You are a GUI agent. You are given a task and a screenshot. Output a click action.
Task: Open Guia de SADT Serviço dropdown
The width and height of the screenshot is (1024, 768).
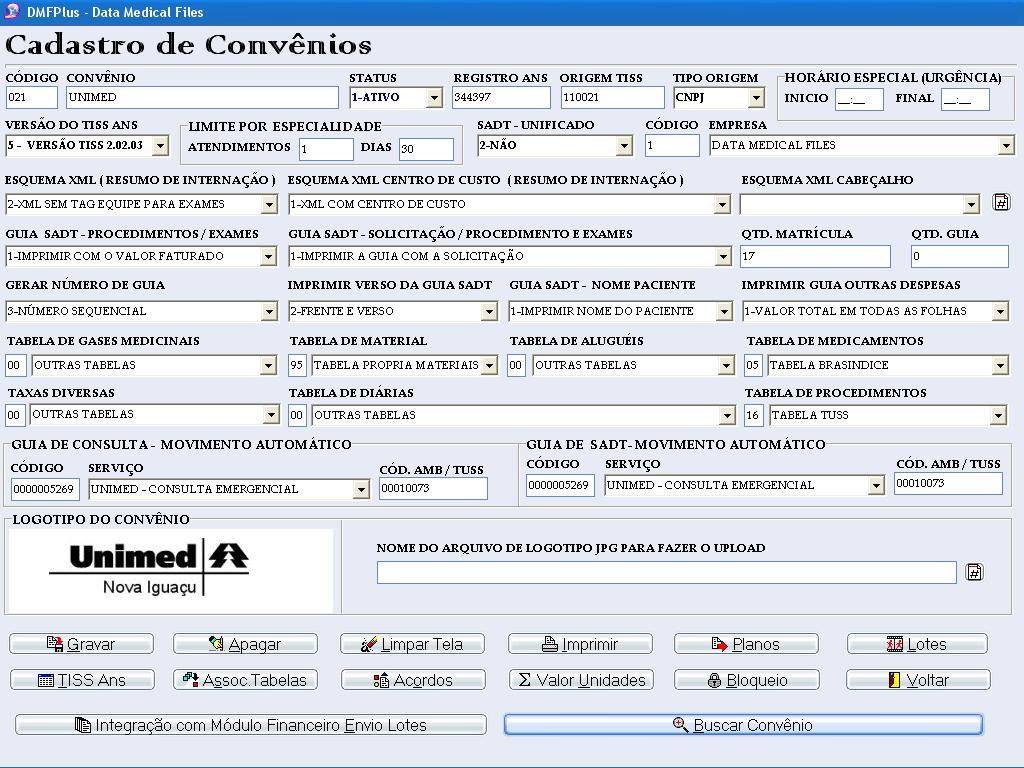click(x=876, y=485)
